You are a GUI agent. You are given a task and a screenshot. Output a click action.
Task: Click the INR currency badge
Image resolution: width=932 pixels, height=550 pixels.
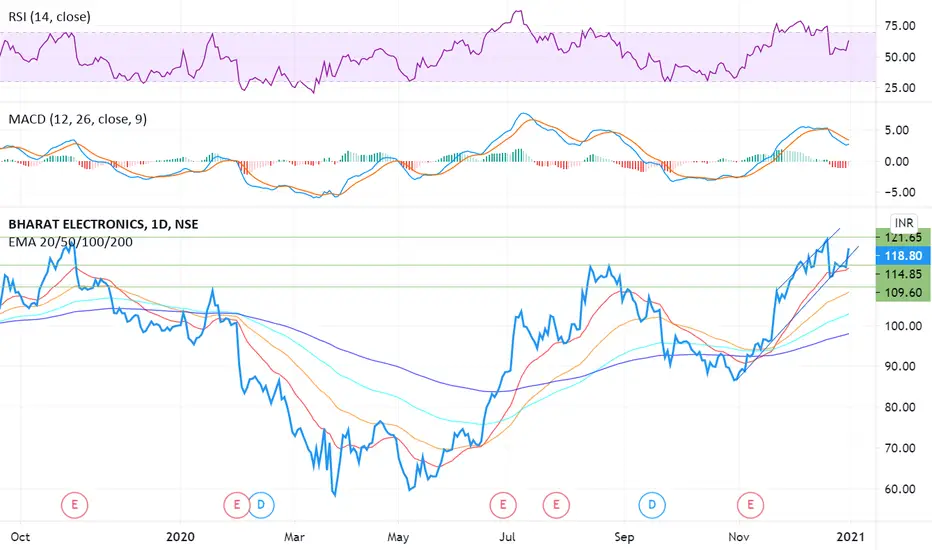(x=904, y=223)
